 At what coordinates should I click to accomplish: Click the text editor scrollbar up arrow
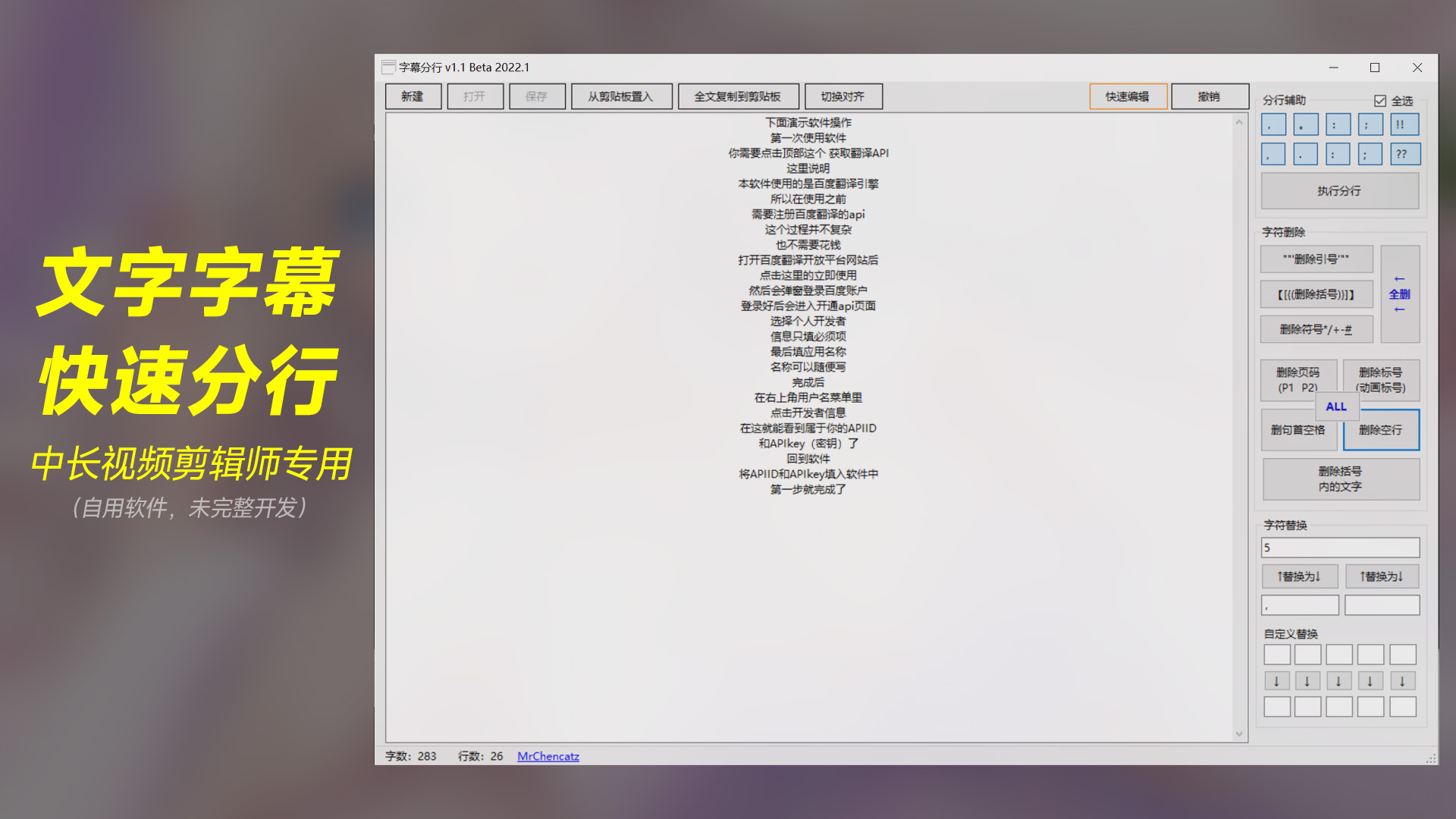point(1240,122)
